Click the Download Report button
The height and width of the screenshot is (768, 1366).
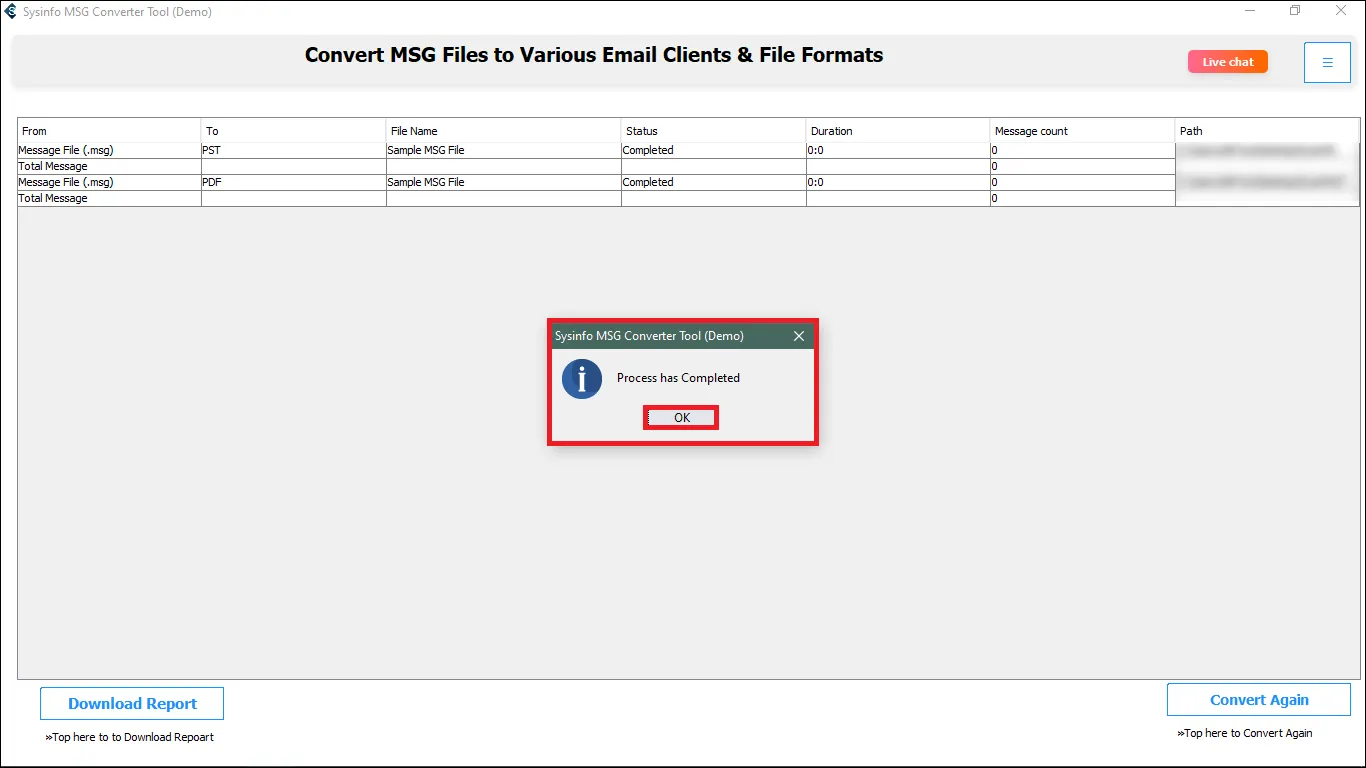[132, 704]
